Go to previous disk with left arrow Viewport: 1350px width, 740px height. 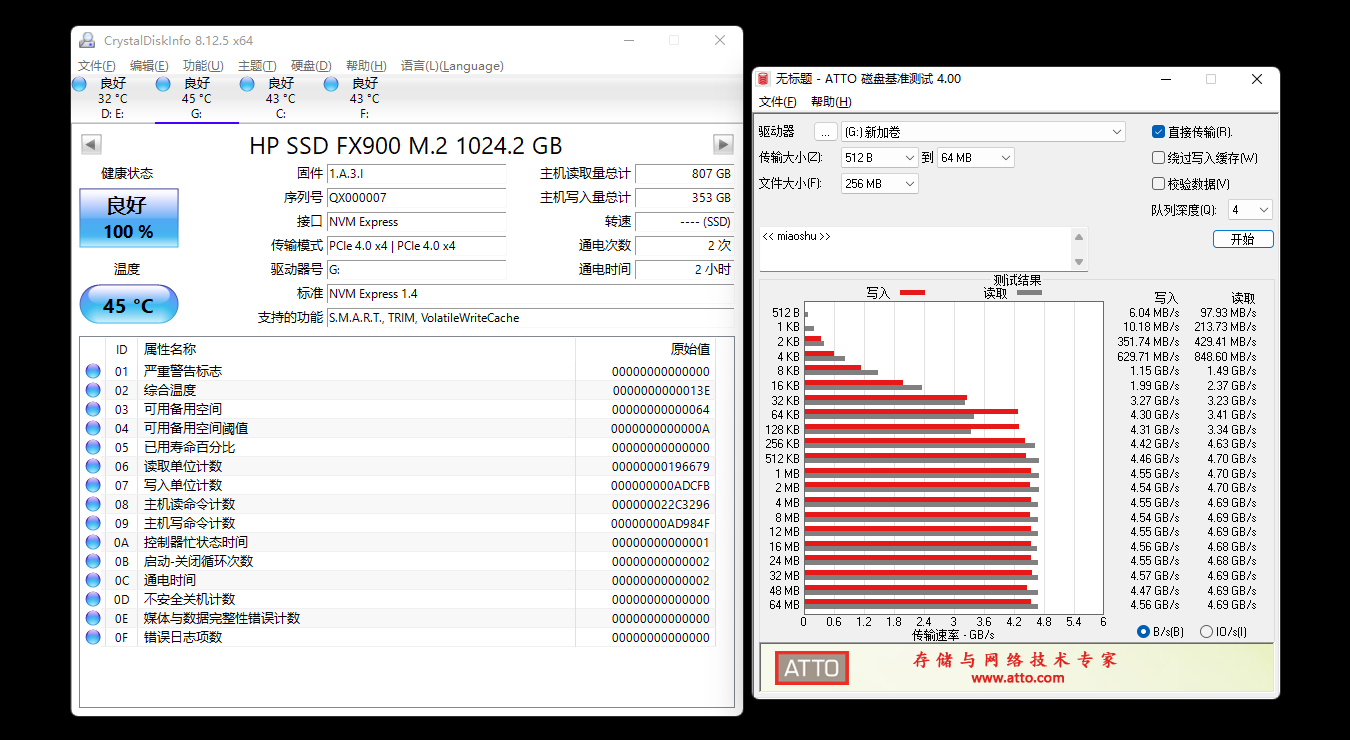(91, 145)
